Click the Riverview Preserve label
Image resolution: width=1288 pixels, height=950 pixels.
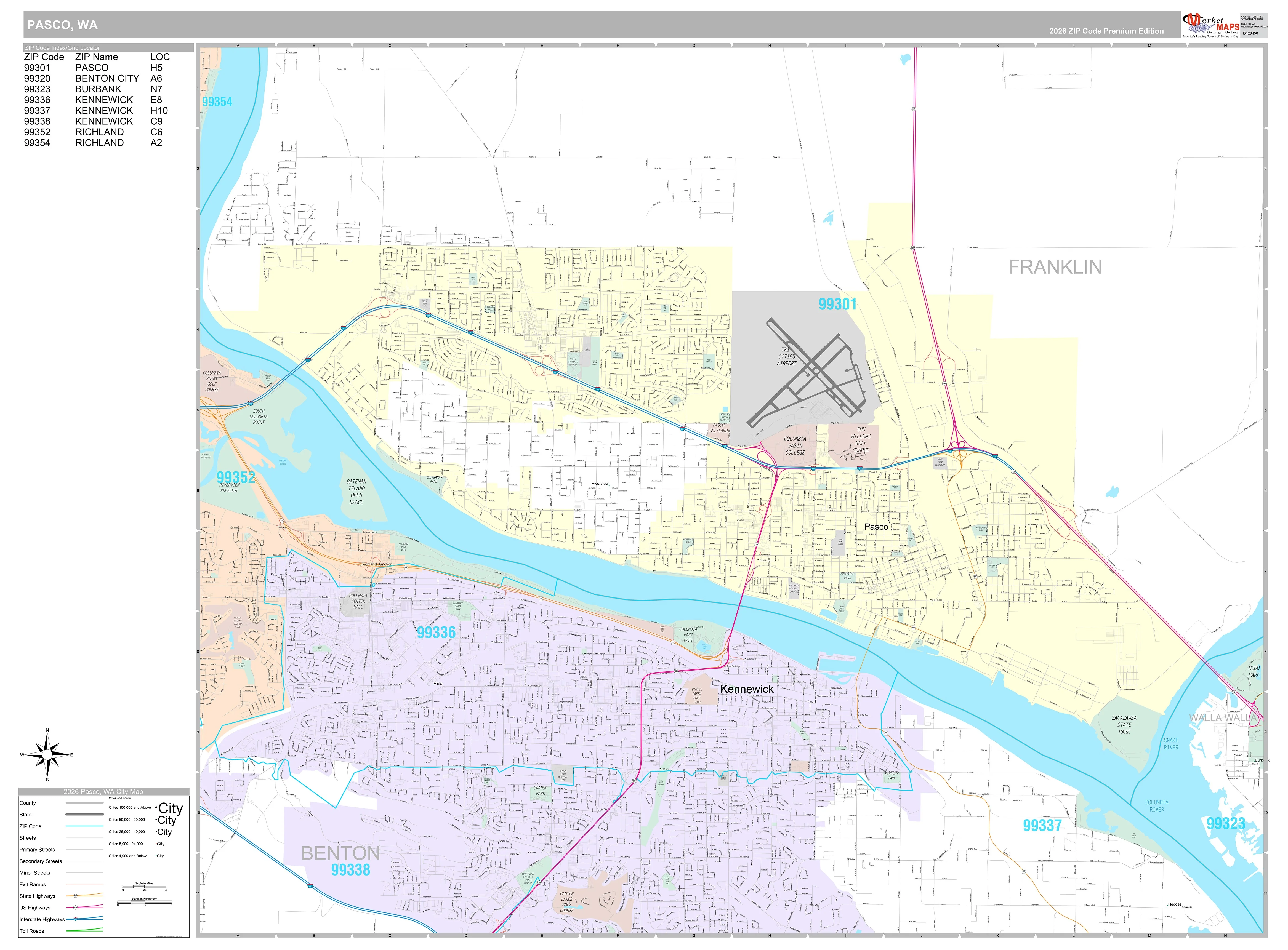click(229, 488)
